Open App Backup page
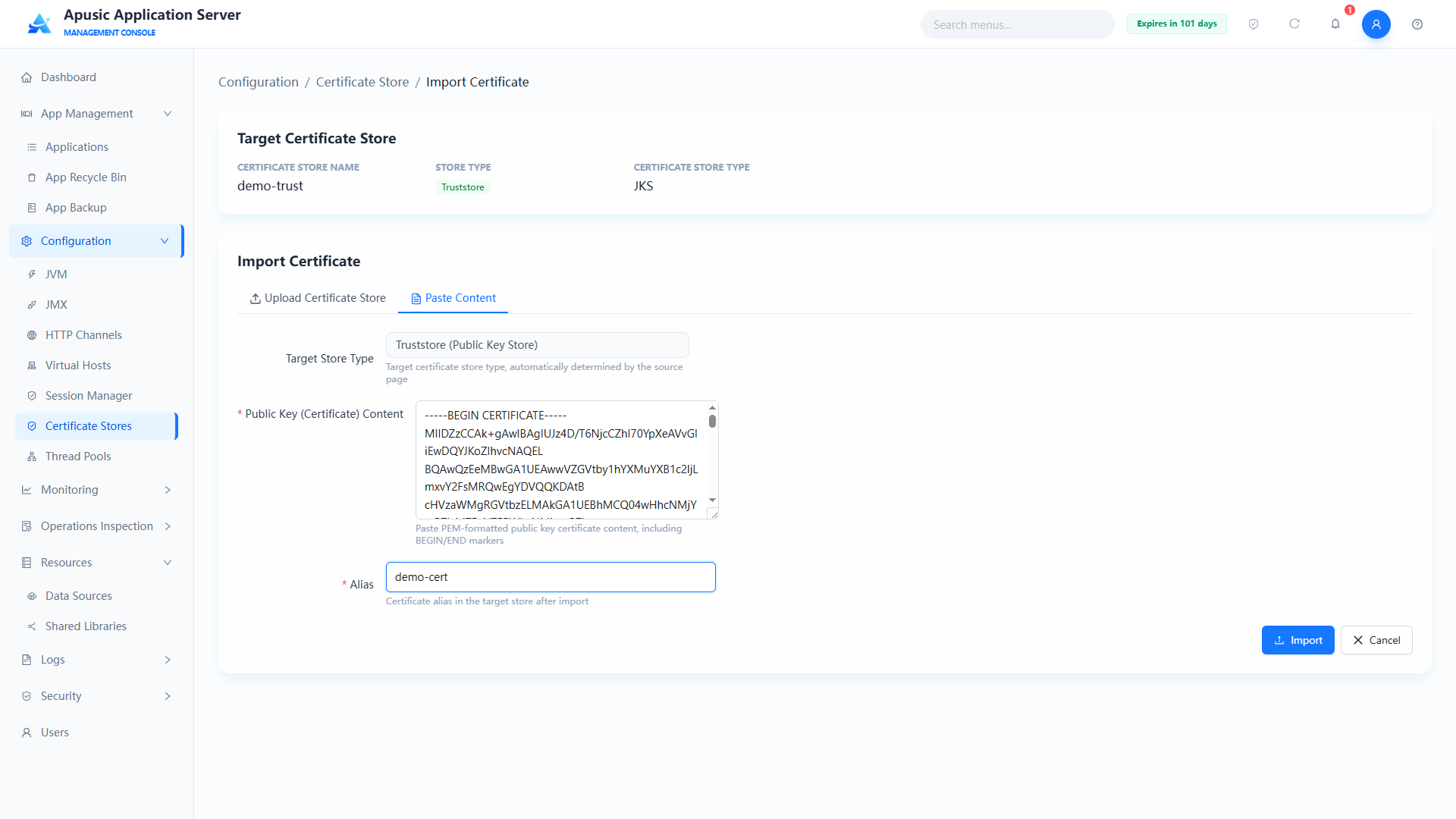 tap(97, 208)
